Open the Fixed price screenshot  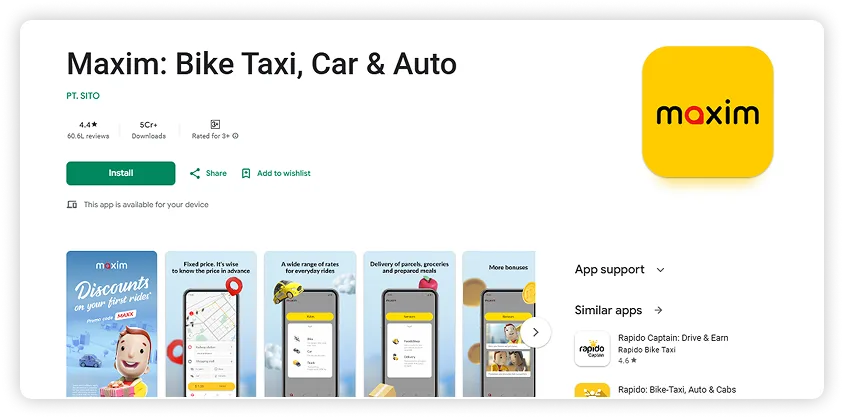click(x=211, y=323)
